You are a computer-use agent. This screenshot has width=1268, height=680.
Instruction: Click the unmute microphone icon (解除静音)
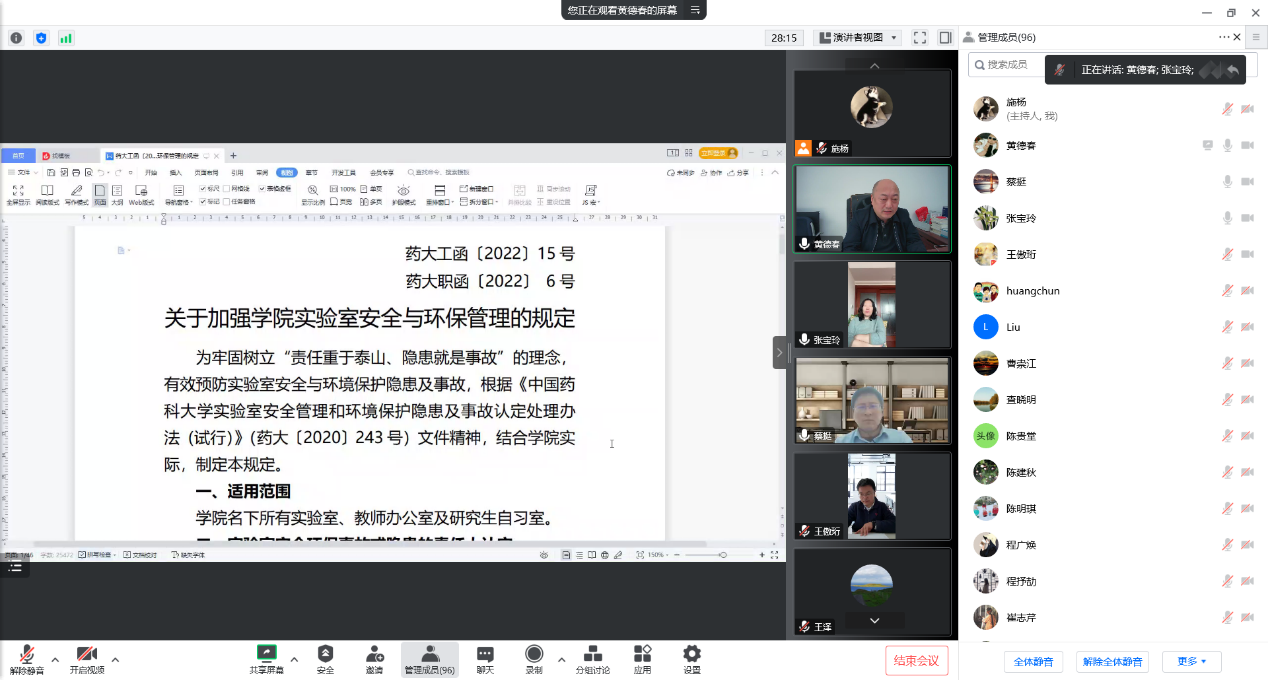coord(27,655)
